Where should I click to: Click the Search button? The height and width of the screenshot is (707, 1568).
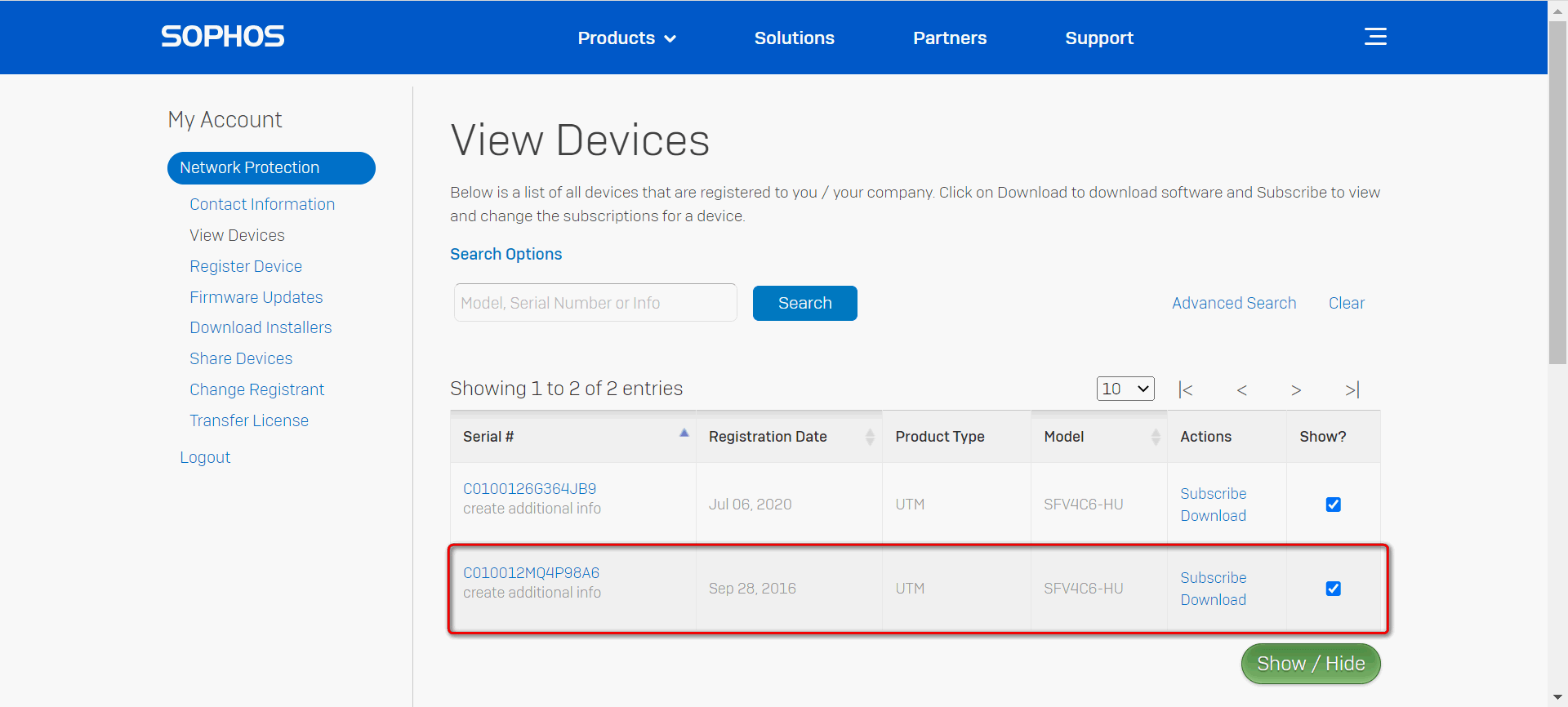[x=804, y=303]
